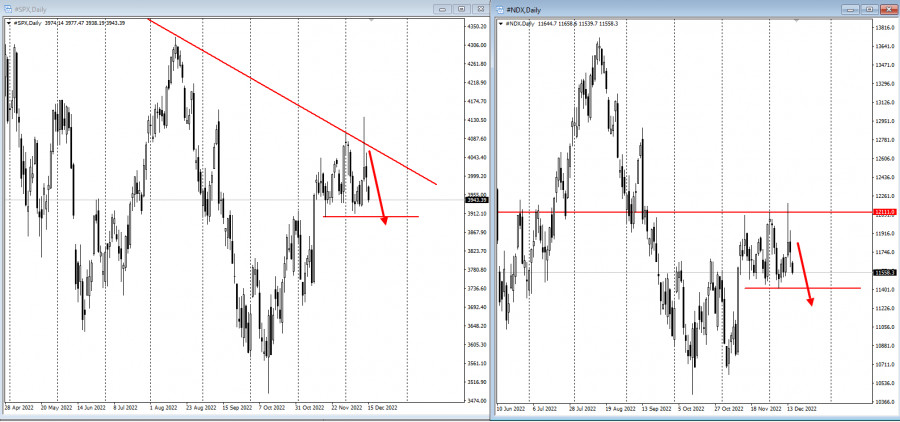Maximize the #NDX,Daily chart window
The image size is (900, 422).
(x=869, y=10)
